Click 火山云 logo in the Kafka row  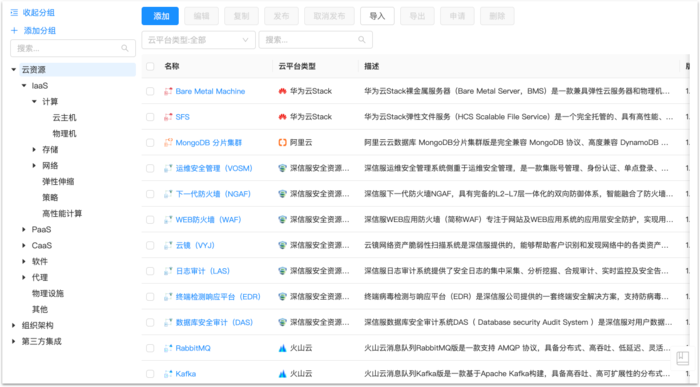coord(282,374)
